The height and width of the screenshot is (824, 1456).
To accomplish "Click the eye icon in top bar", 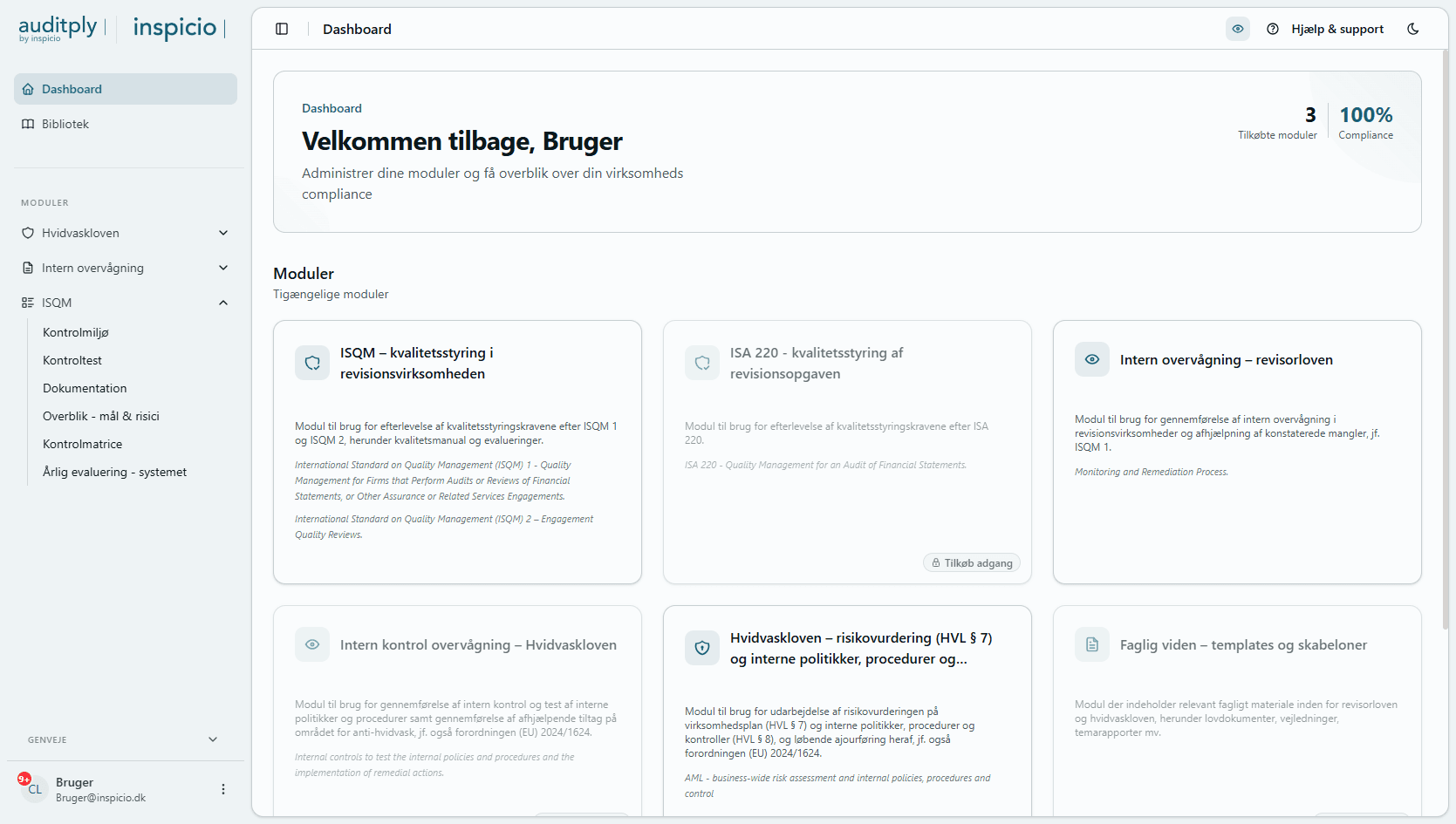I will coord(1238,29).
